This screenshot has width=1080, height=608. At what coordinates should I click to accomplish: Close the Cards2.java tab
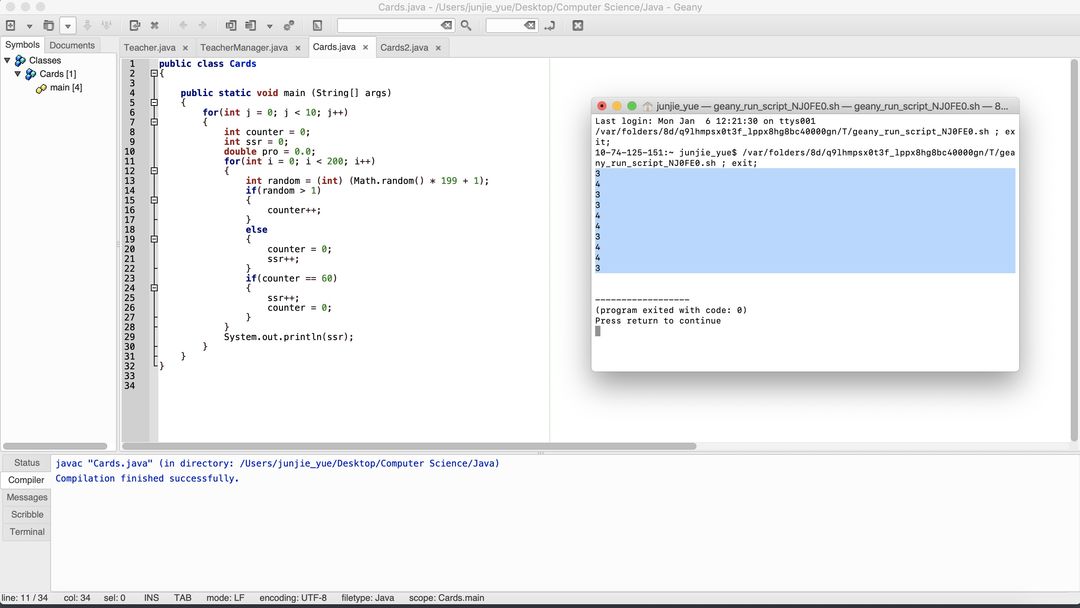click(438, 48)
